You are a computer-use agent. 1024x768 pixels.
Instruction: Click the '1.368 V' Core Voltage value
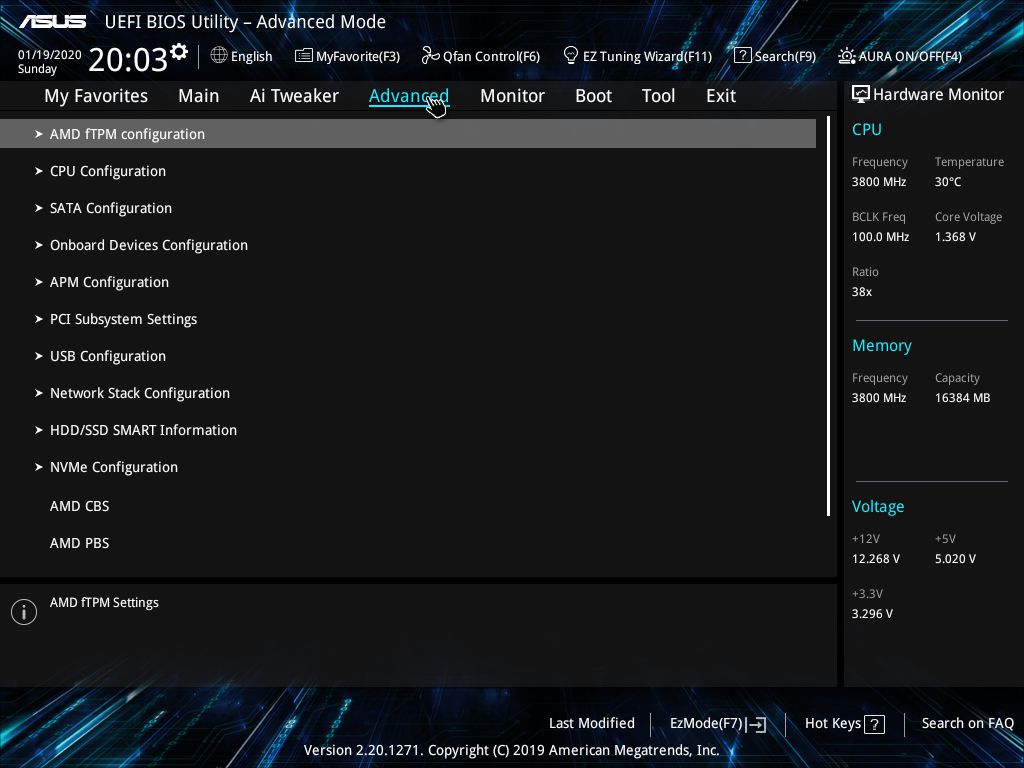click(x=955, y=237)
